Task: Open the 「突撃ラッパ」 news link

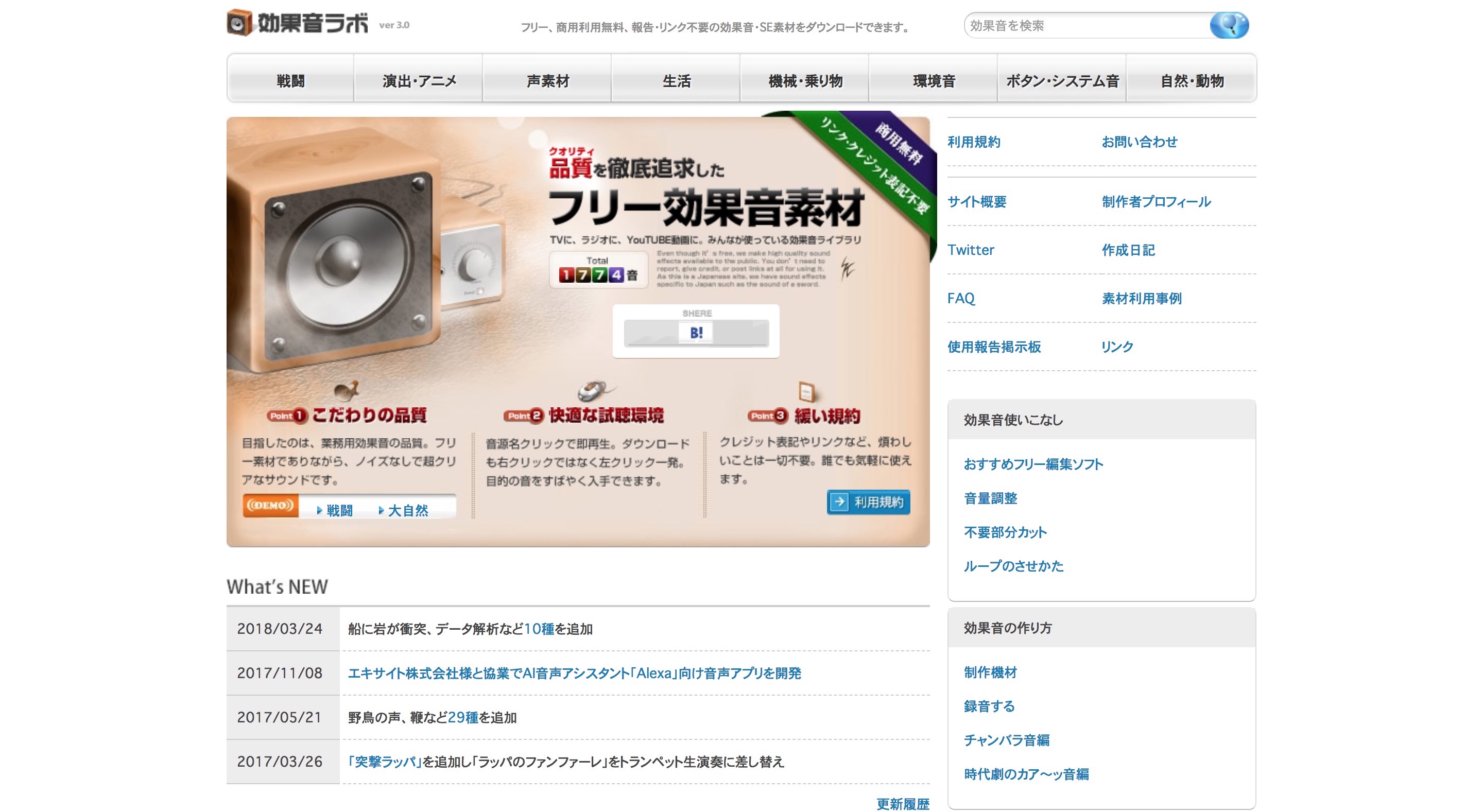Action: tap(385, 762)
